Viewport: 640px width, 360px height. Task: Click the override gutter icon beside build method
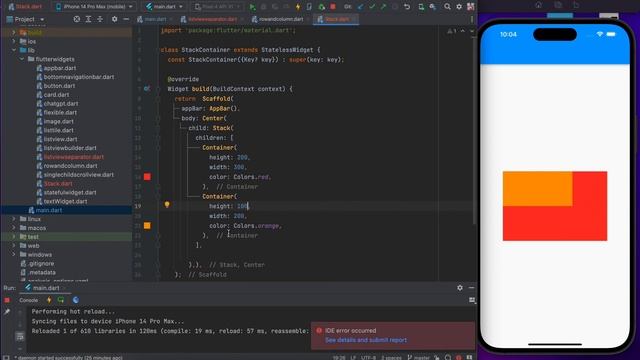[x=147, y=89]
